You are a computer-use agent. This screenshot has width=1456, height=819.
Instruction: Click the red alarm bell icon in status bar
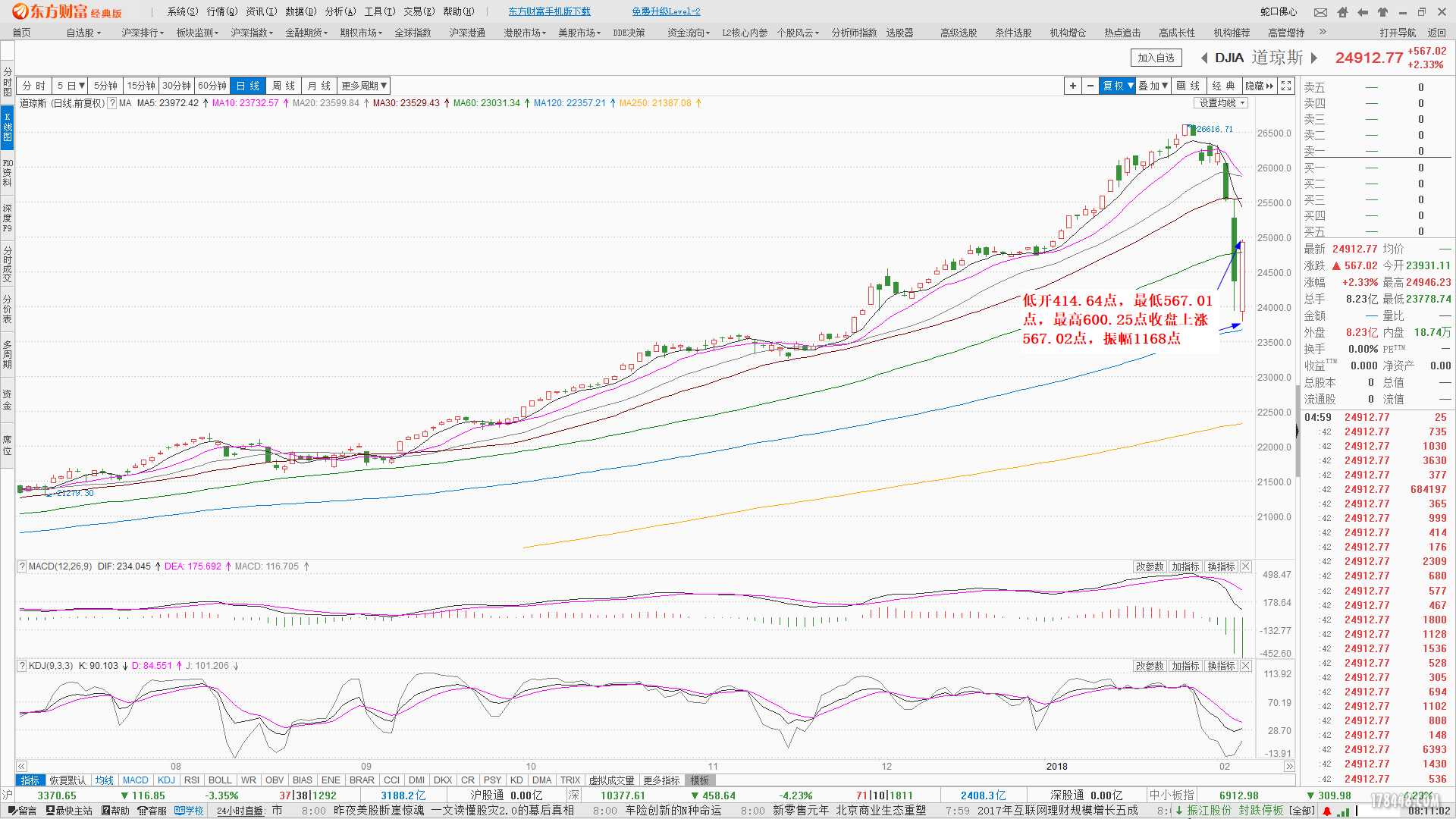click(1326, 811)
